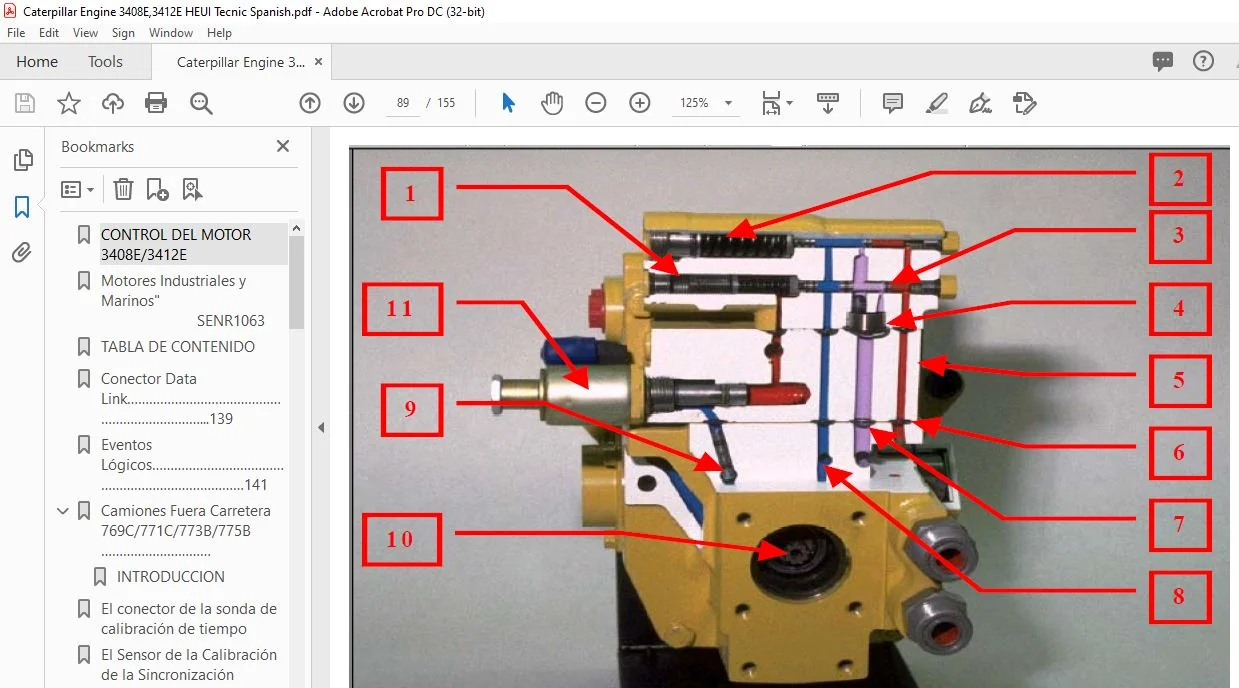
Task: Open the bookmarks options dropdown
Action: [78, 189]
